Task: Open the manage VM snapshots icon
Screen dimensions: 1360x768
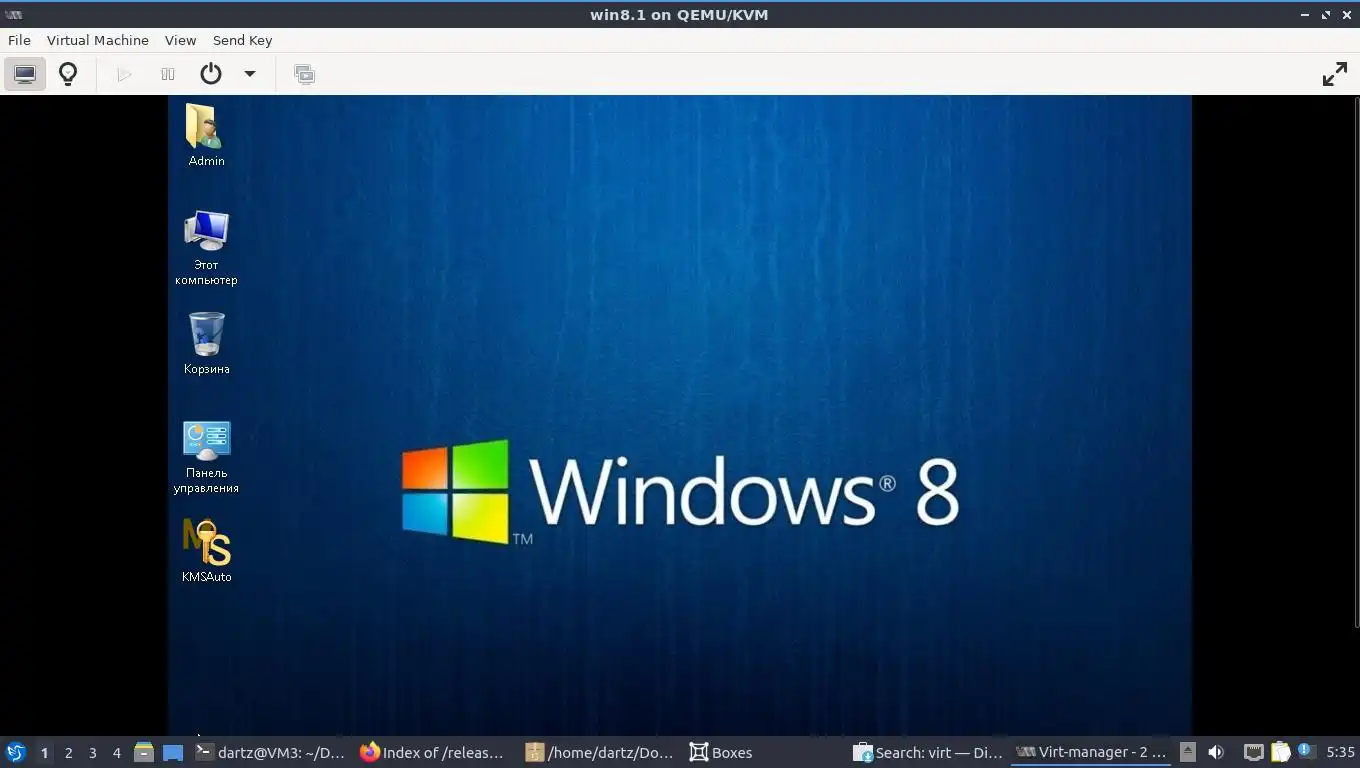Action: click(304, 74)
